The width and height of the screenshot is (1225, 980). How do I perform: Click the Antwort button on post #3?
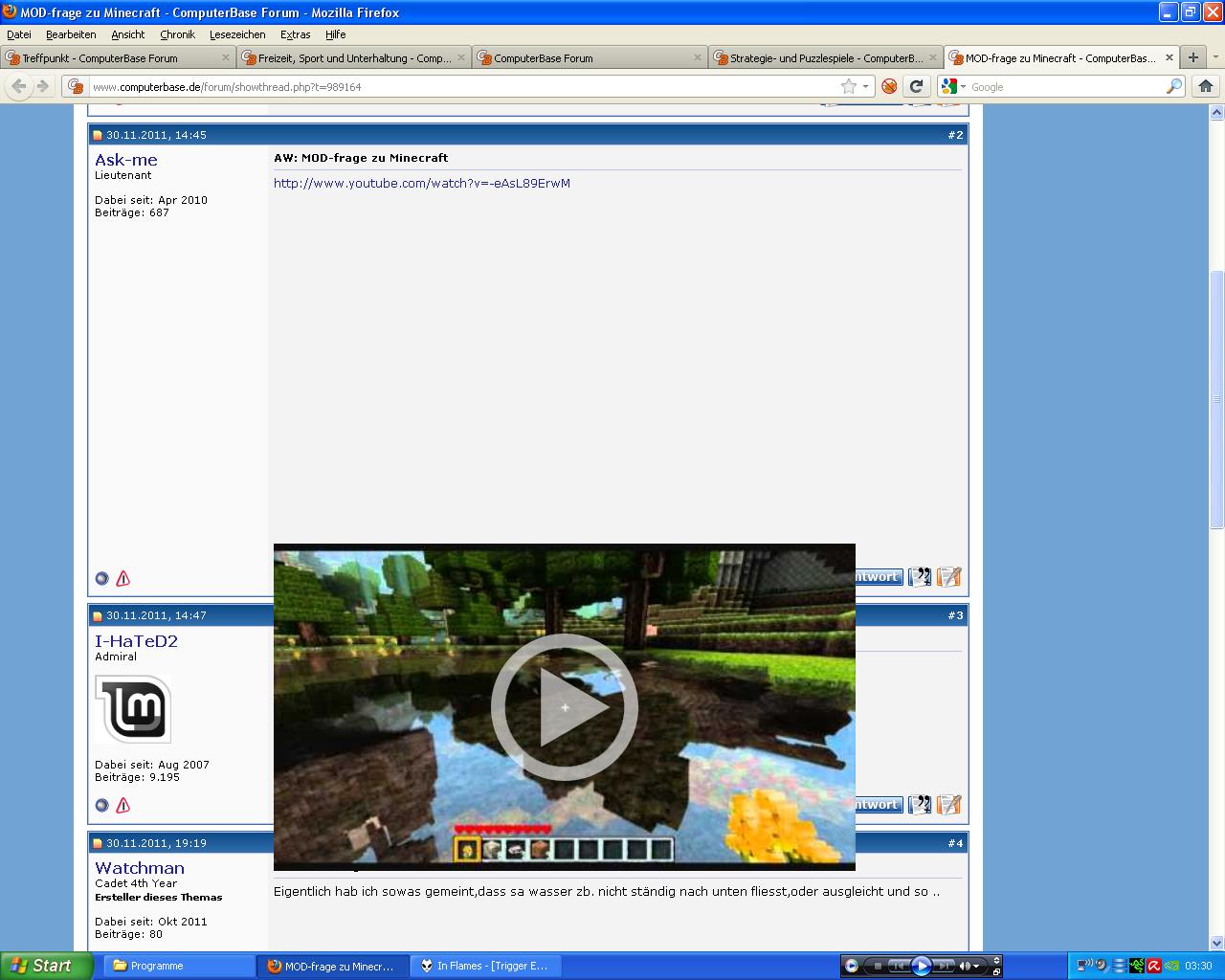pos(879,804)
